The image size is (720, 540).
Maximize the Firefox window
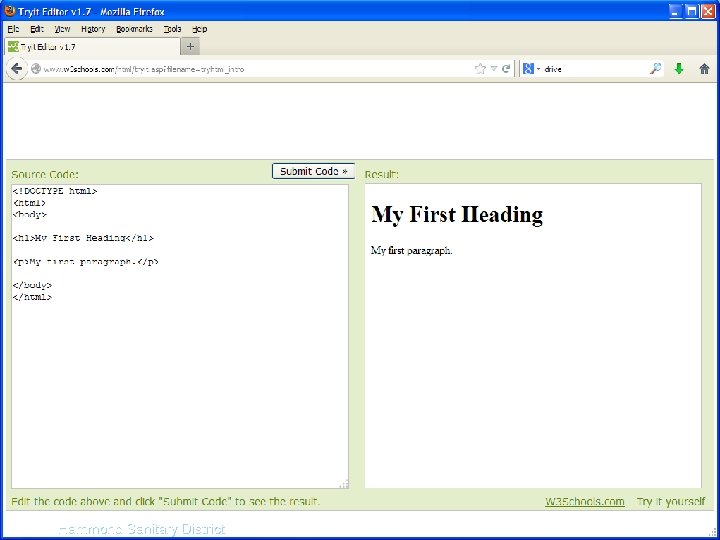[691, 11]
